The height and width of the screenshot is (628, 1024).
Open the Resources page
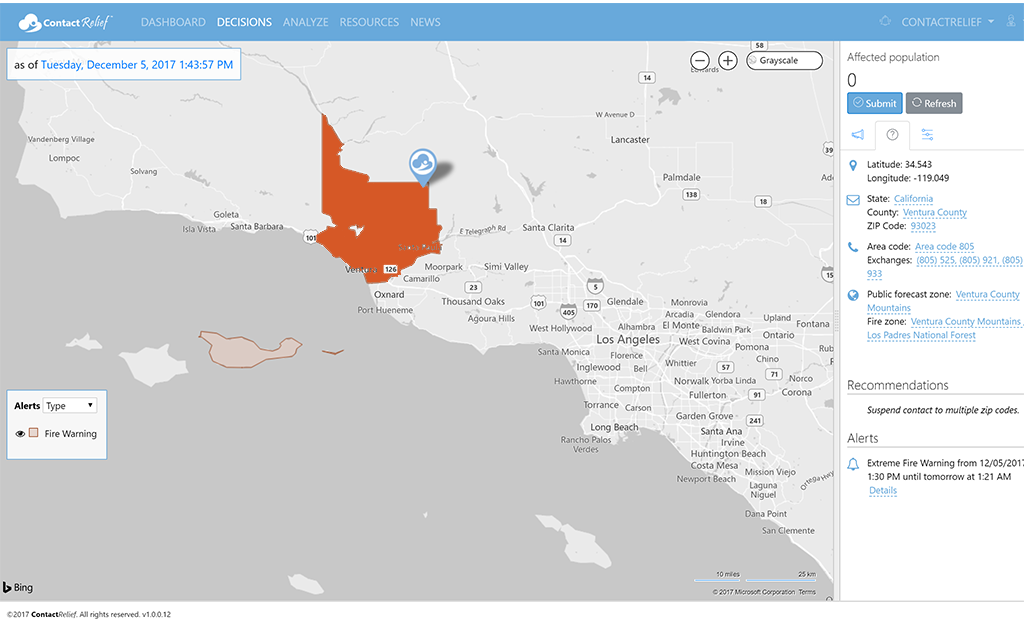click(369, 22)
